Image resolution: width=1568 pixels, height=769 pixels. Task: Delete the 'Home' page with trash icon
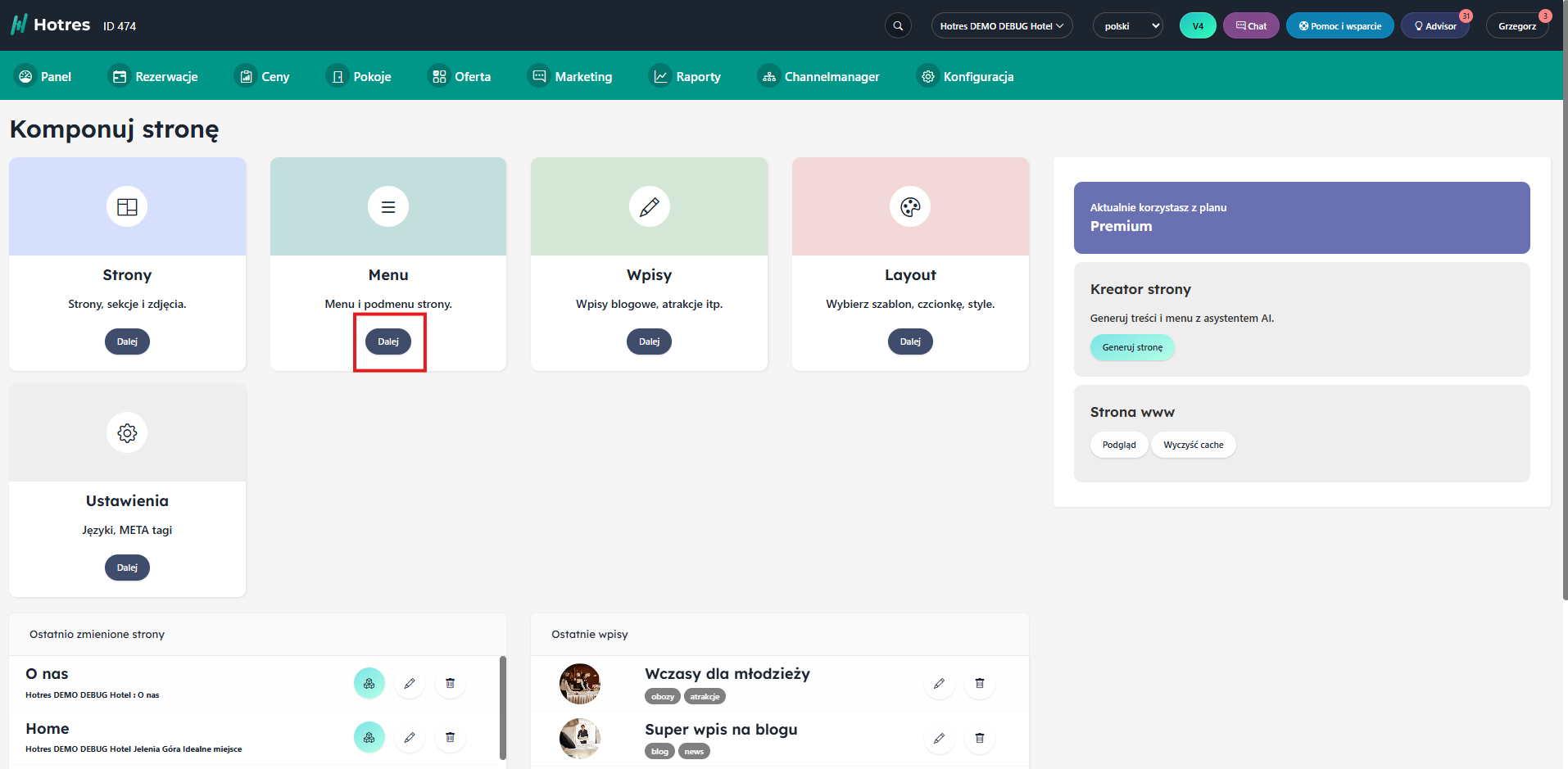pyautogui.click(x=450, y=737)
